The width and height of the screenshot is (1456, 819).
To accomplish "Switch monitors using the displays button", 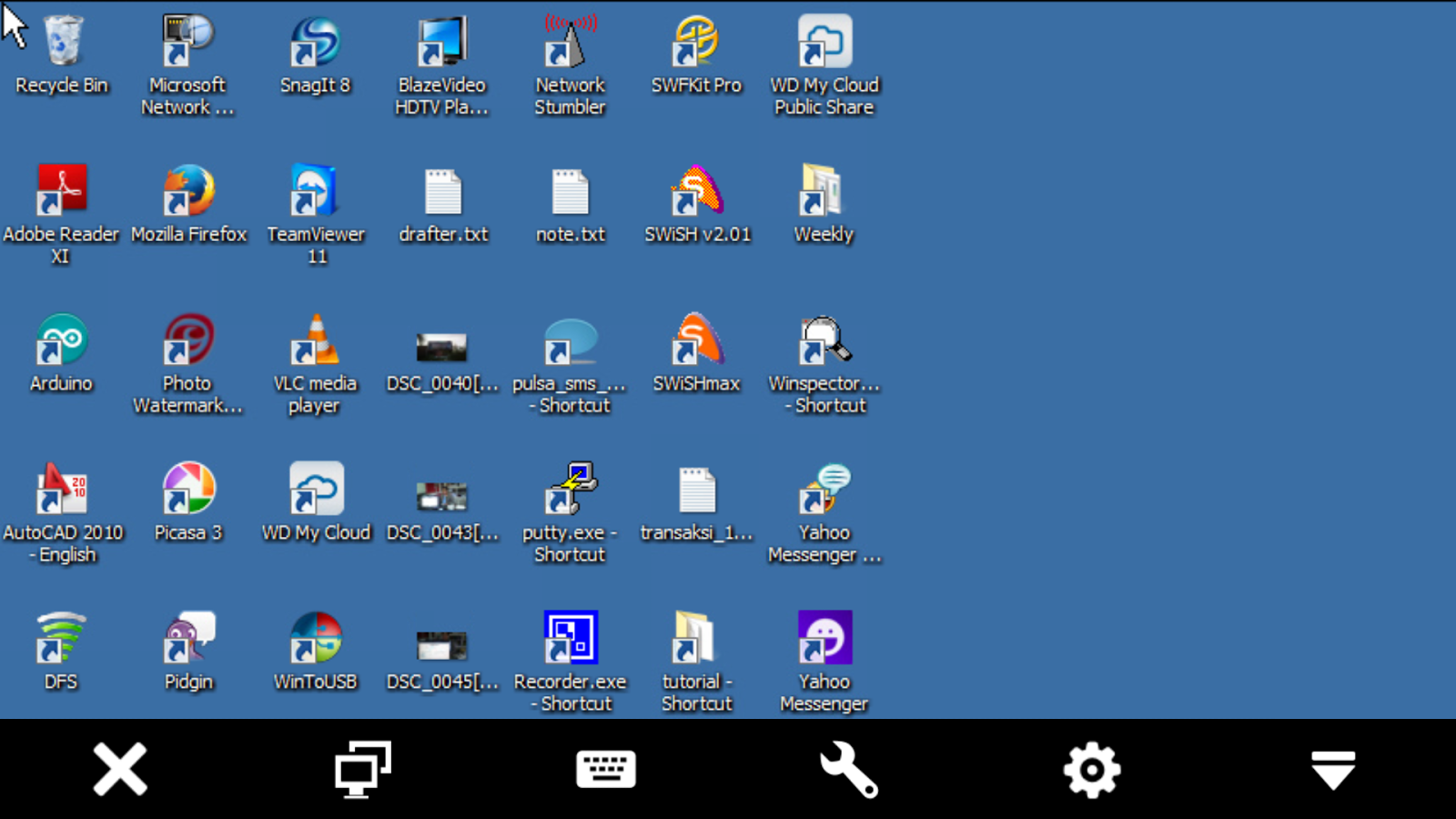I will pos(363,770).
